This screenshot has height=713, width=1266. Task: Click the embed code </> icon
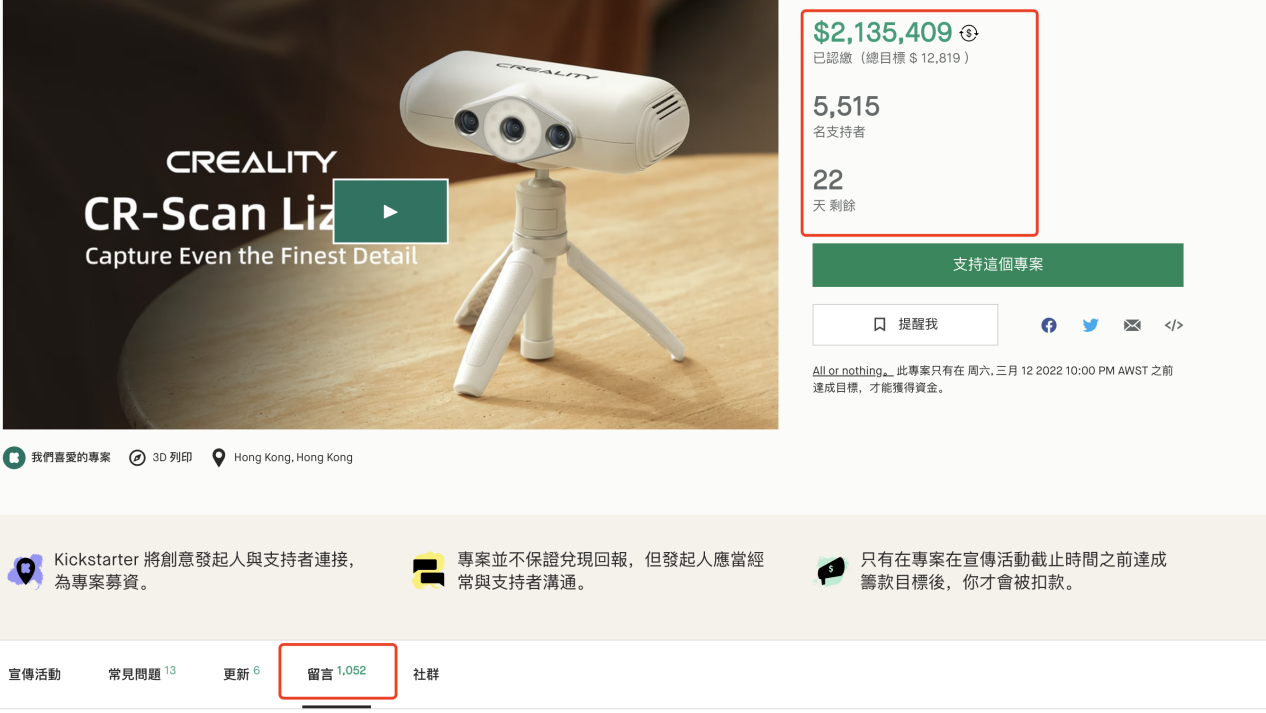1172,324
